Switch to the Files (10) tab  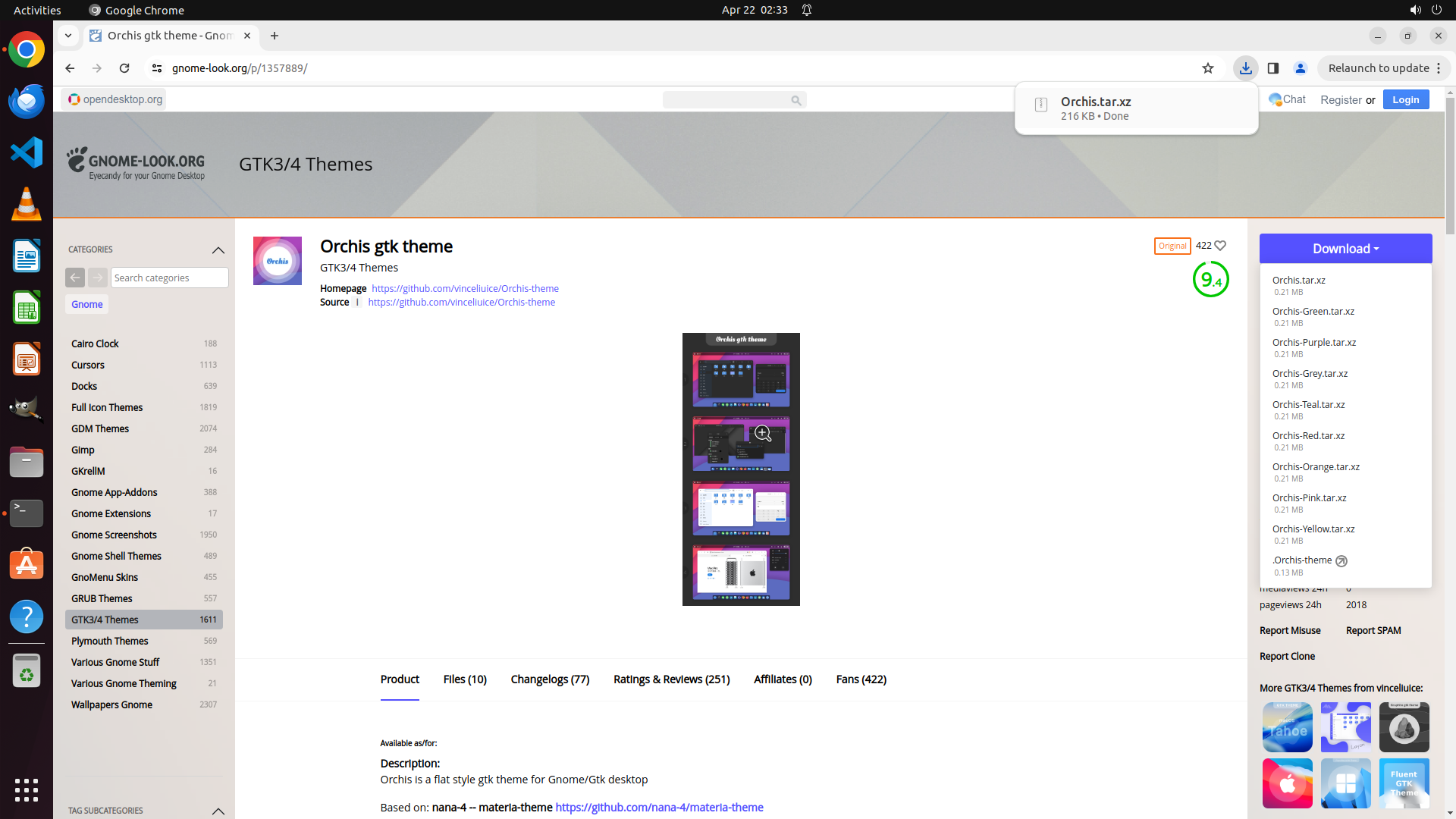pyautogui.click(x=465, y=679)
